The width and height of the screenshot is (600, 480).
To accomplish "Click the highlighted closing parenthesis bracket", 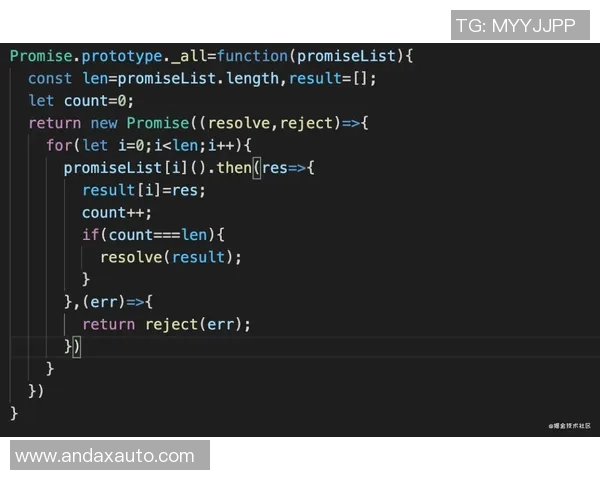I will click(x=77, y=347).
